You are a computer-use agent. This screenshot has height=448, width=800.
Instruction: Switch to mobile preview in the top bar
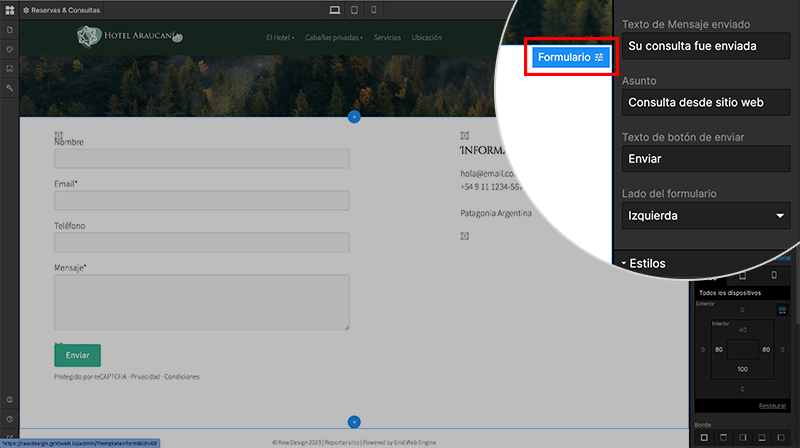point(373,10)
